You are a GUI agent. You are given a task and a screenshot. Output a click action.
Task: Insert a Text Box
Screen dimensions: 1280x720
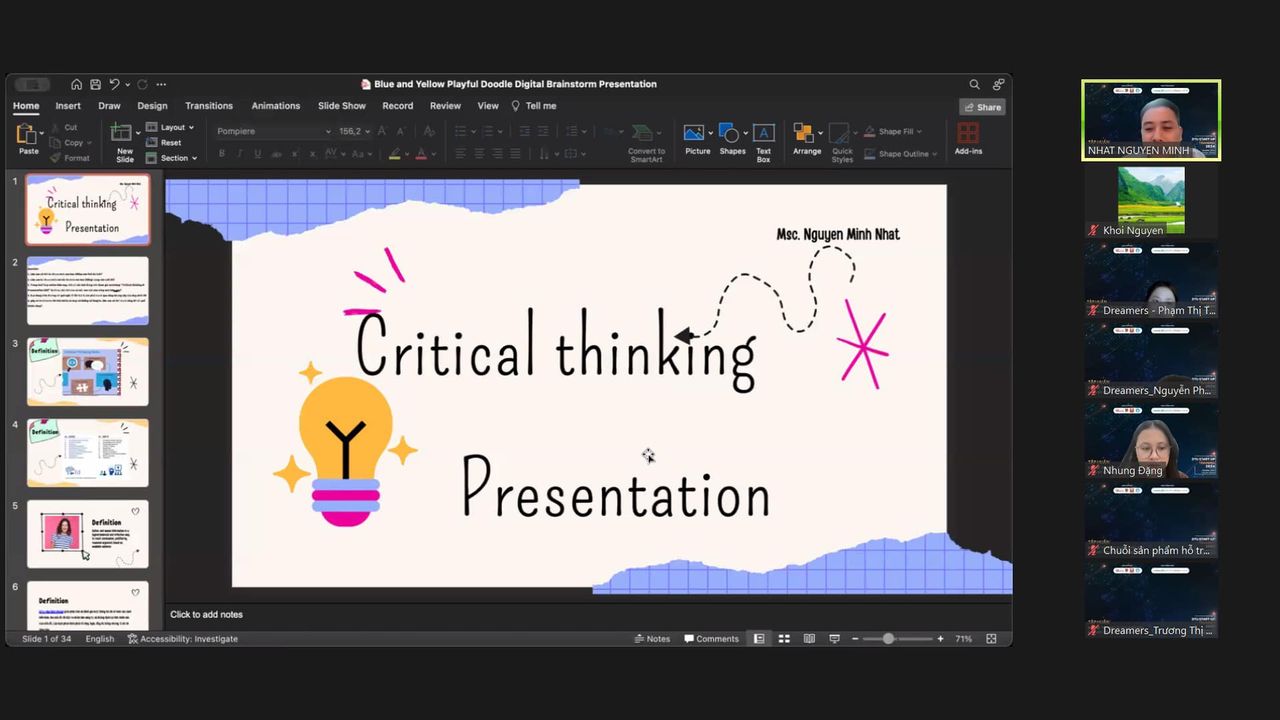coord(763,133)
